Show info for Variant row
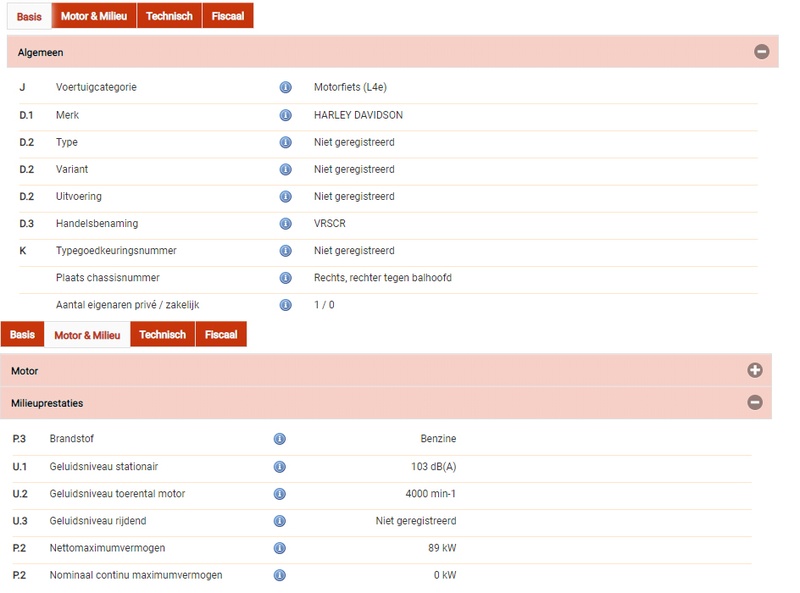 pyautogui.click(x=285, y=169)
